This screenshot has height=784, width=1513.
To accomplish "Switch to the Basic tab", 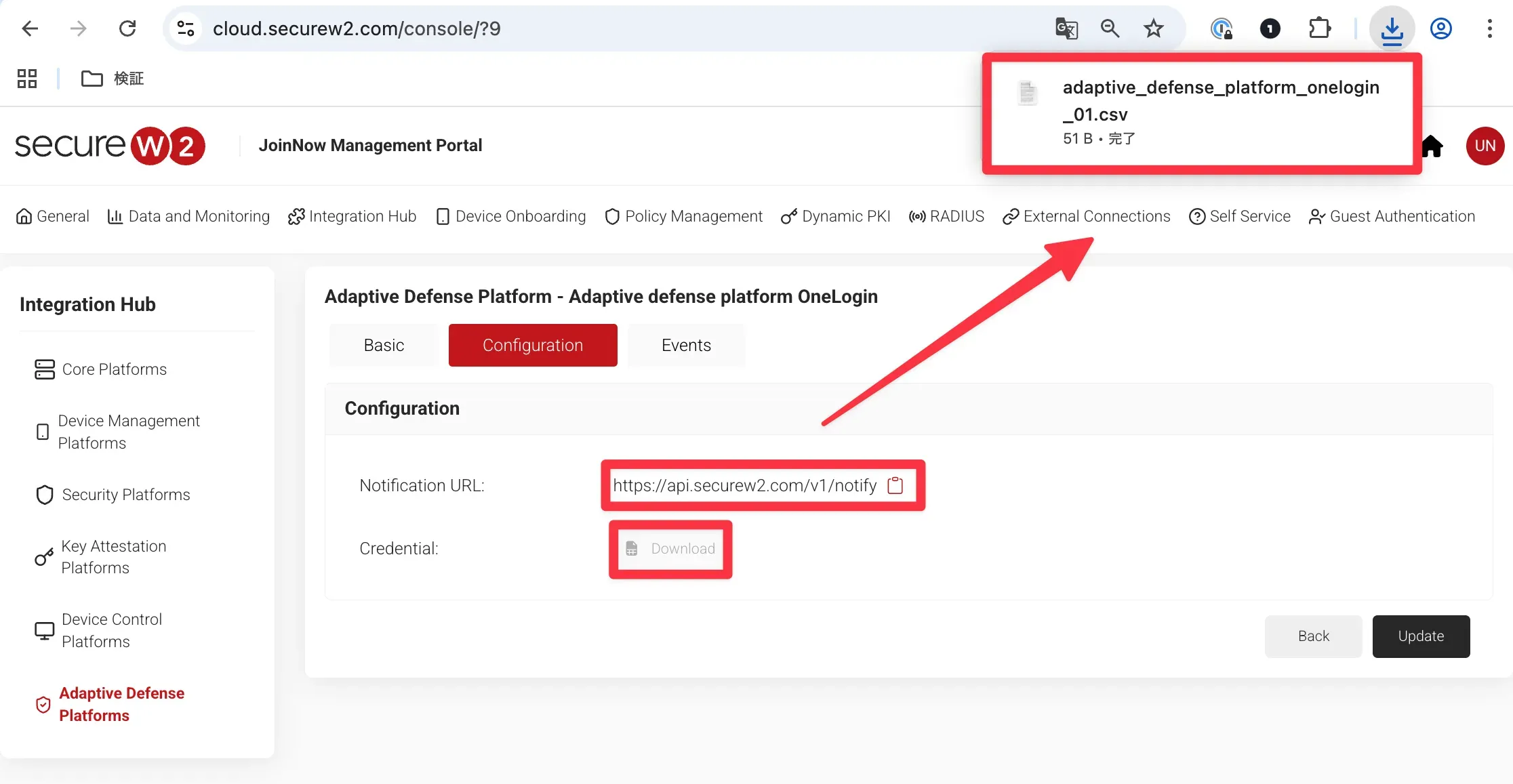I will (x=384, y=345).
